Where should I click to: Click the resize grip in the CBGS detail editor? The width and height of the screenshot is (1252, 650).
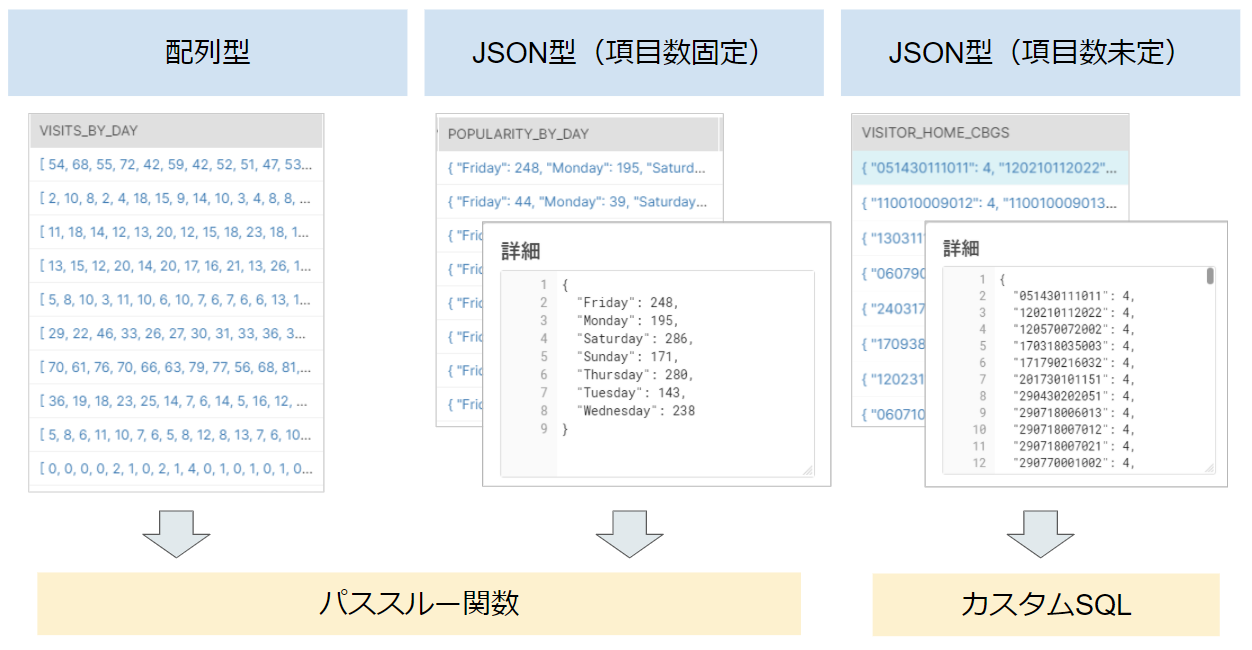[1209, 467]
